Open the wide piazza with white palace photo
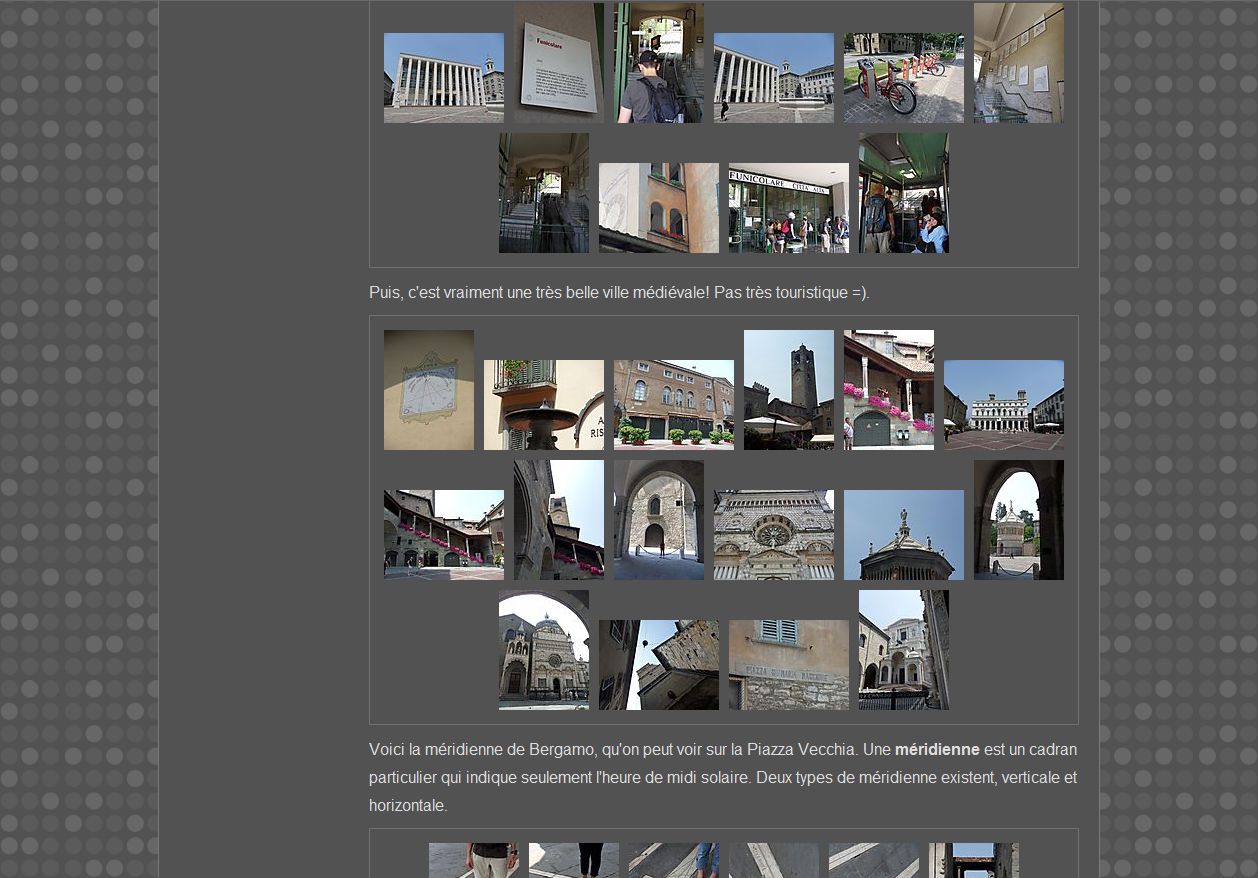 click(1003, 405)
